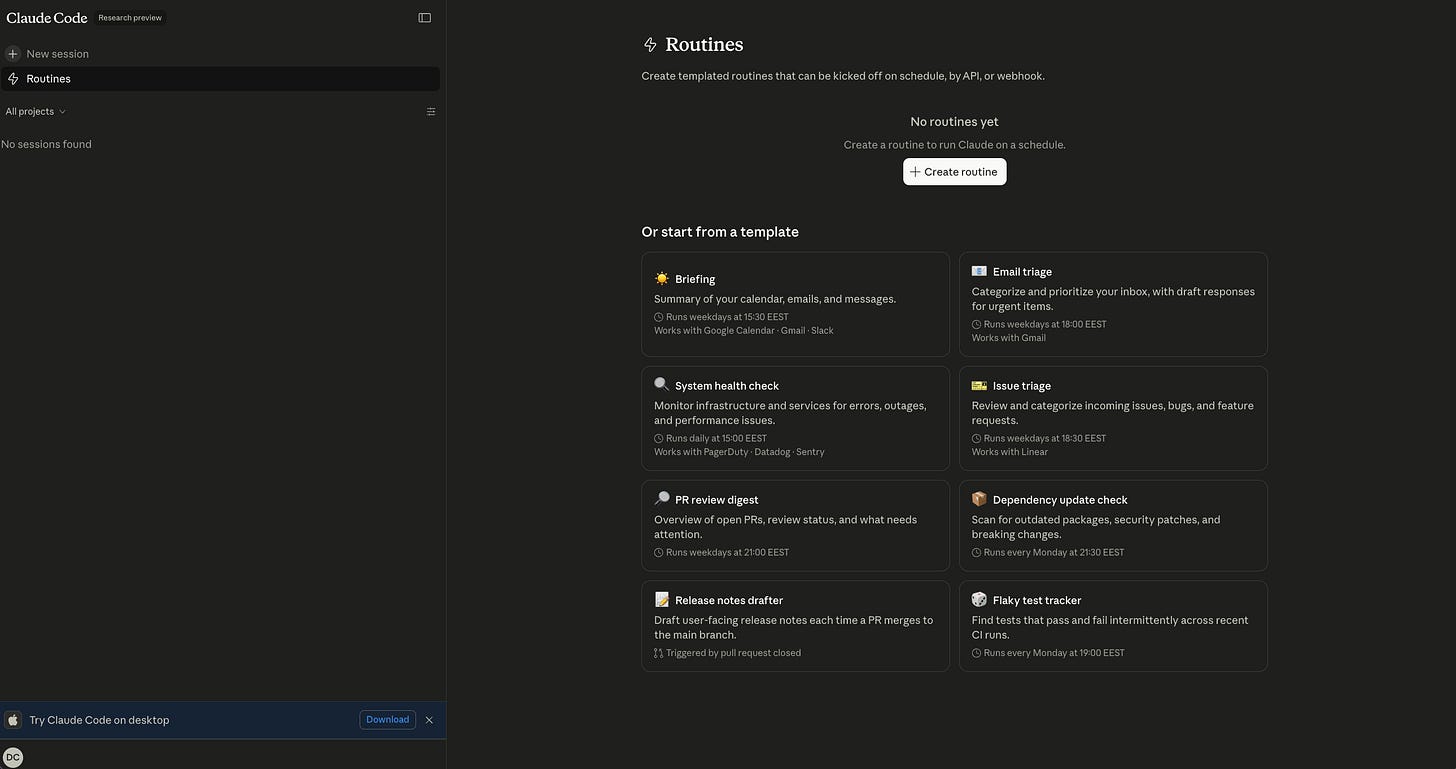Screen dimensions: 1456x769
Task: Click 'Or start from a template' heading
Action: click(x=720, y=232)
